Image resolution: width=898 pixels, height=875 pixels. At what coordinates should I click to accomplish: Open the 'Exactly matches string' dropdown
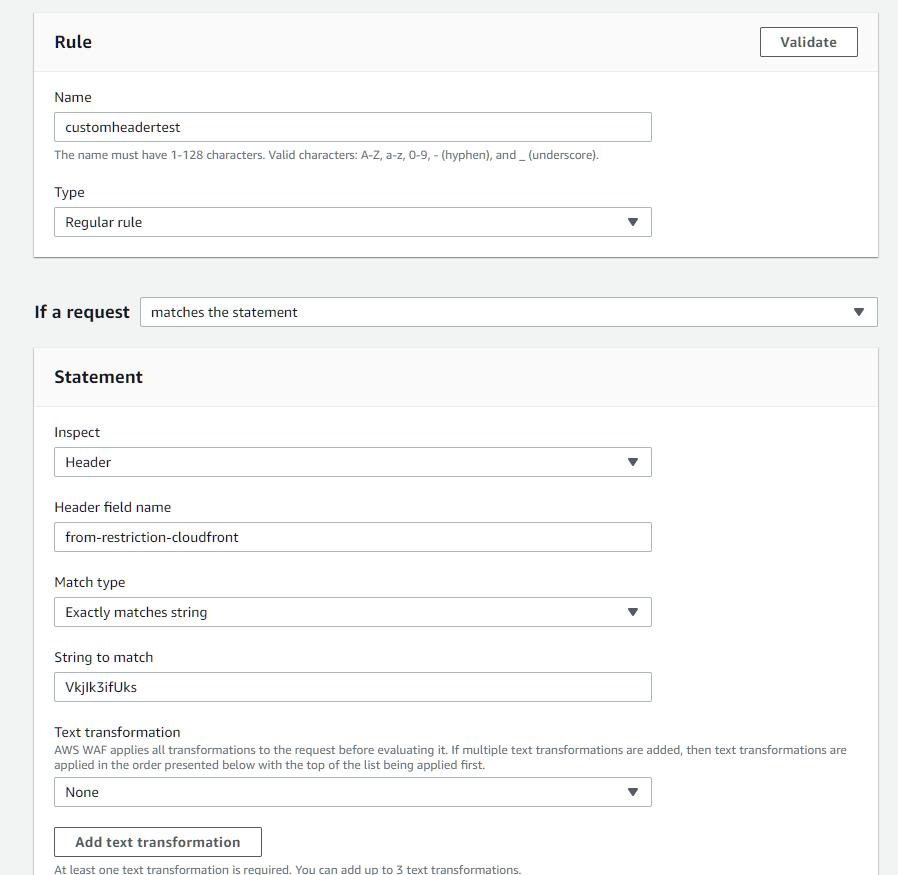(x=340, y=612)
